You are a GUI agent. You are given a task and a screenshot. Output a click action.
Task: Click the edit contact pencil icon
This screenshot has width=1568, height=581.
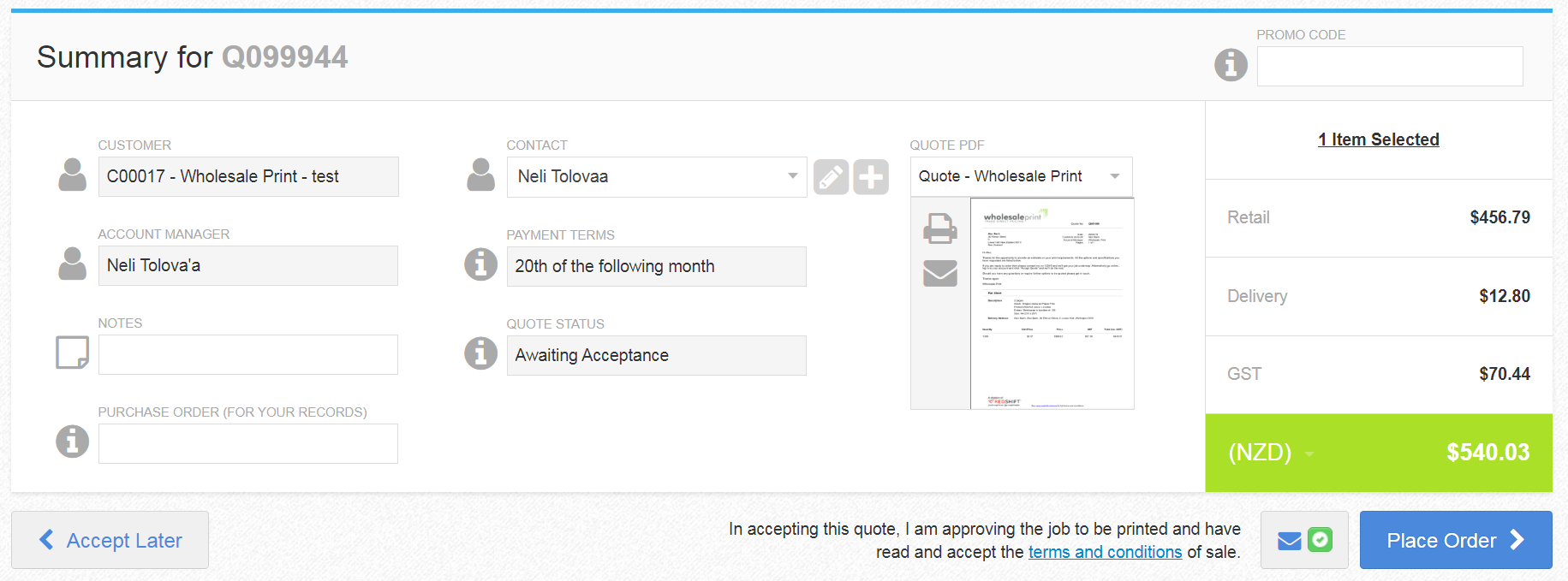pos(831,177)
